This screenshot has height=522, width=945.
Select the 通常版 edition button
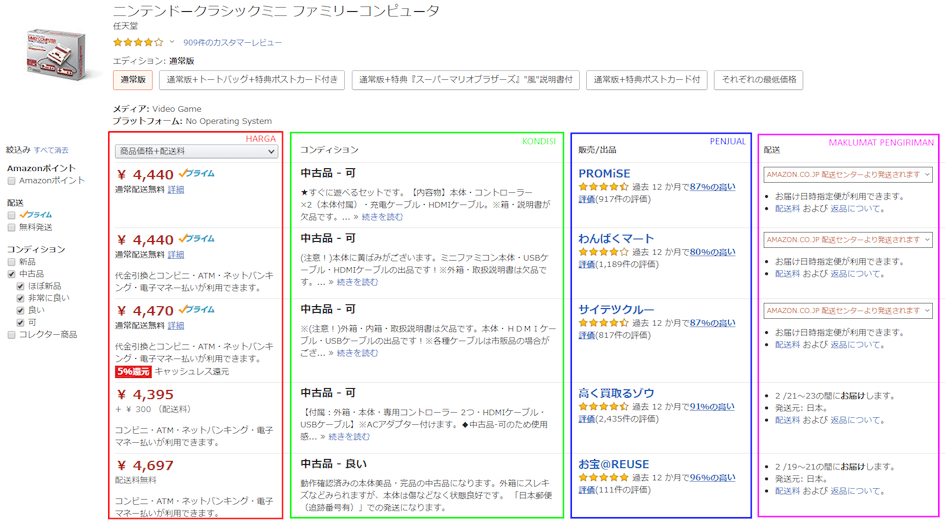133,80
